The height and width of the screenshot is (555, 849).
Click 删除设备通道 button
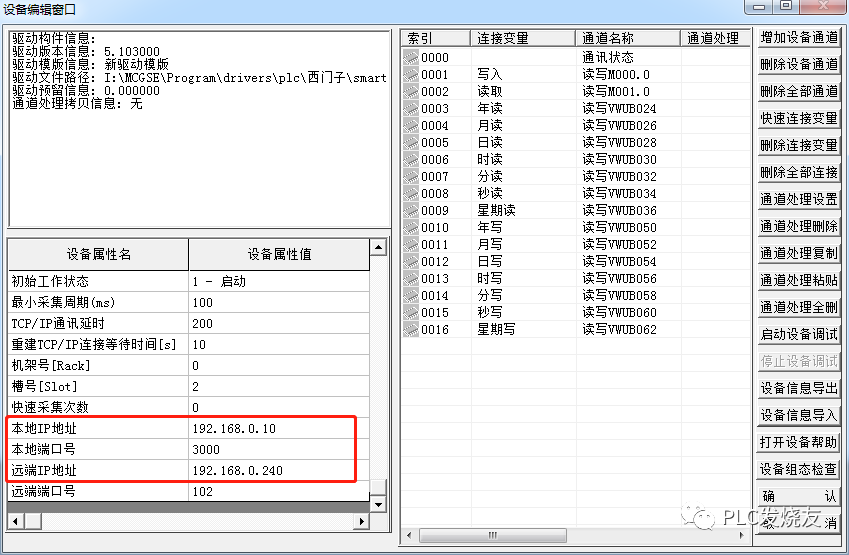pyautogui.click(x=799, y=64)
